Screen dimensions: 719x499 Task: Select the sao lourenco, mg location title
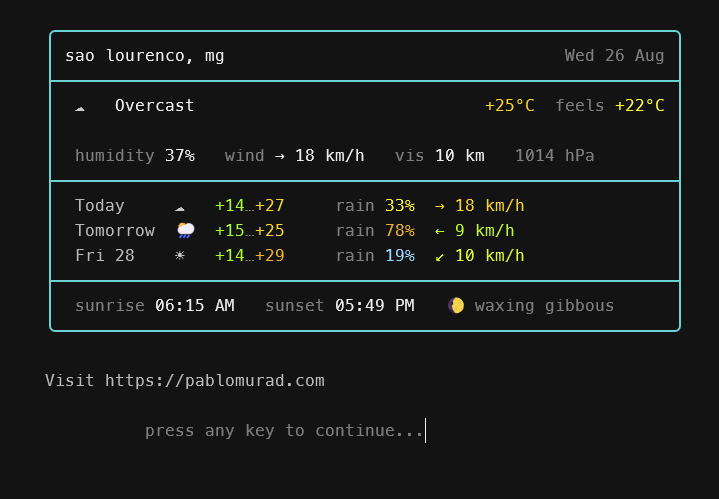(144, 56)
